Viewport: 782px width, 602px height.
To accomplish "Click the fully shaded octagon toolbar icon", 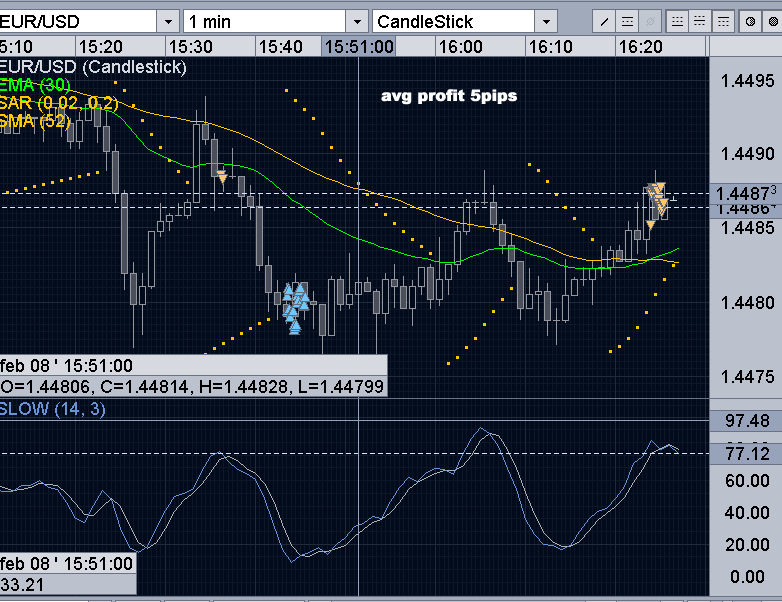I will point(773,21).
